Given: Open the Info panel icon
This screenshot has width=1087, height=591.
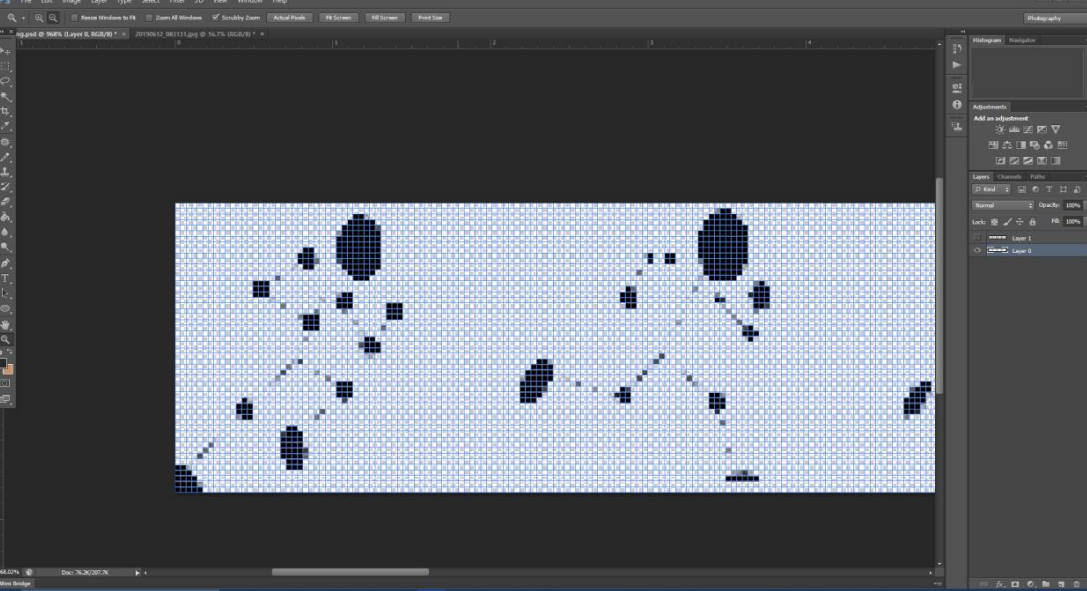Looking at the screenshot, I should tap(957, 105).
